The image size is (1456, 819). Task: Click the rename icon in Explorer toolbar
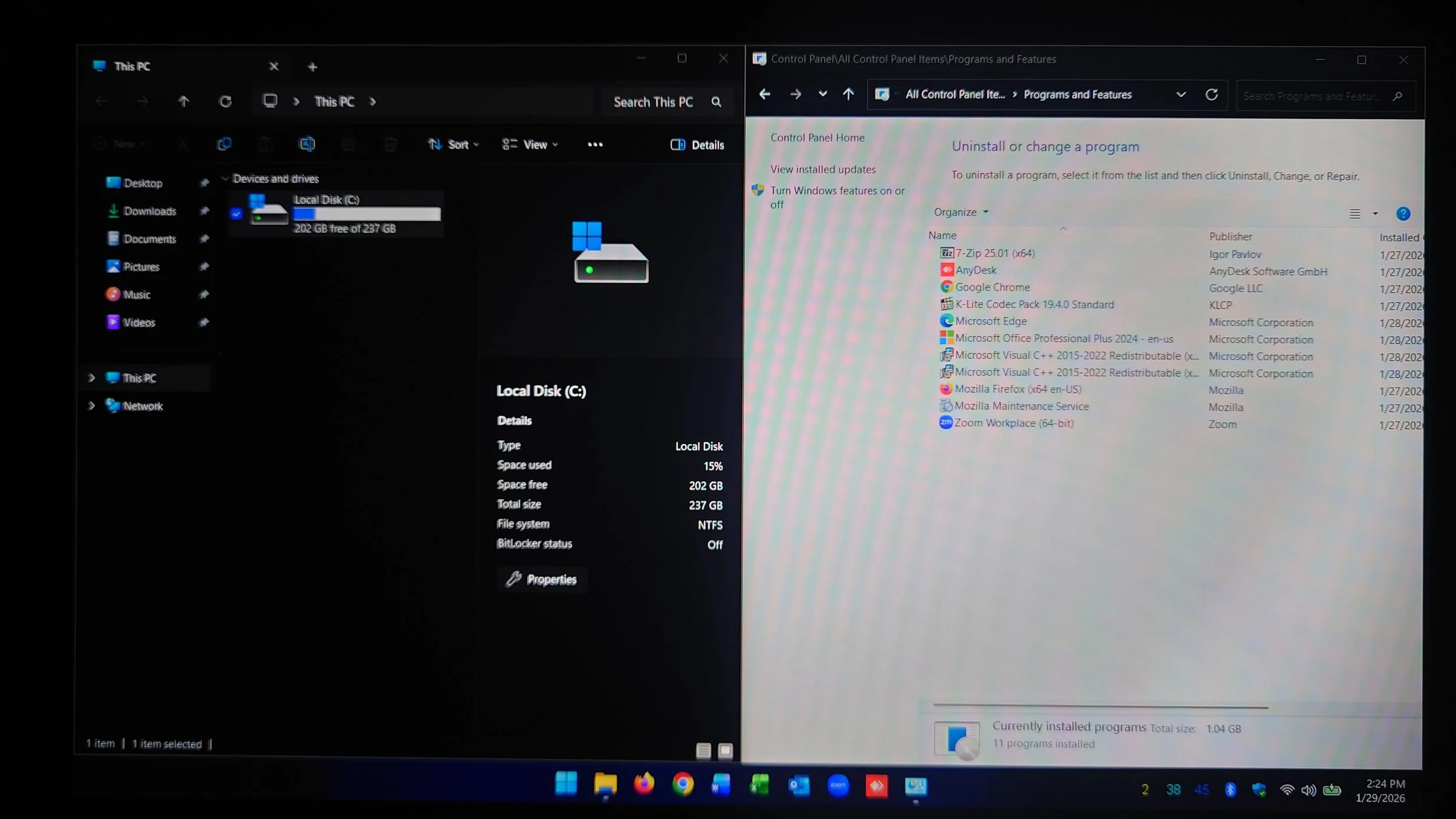pyautogui.click(x=308, y=144)
